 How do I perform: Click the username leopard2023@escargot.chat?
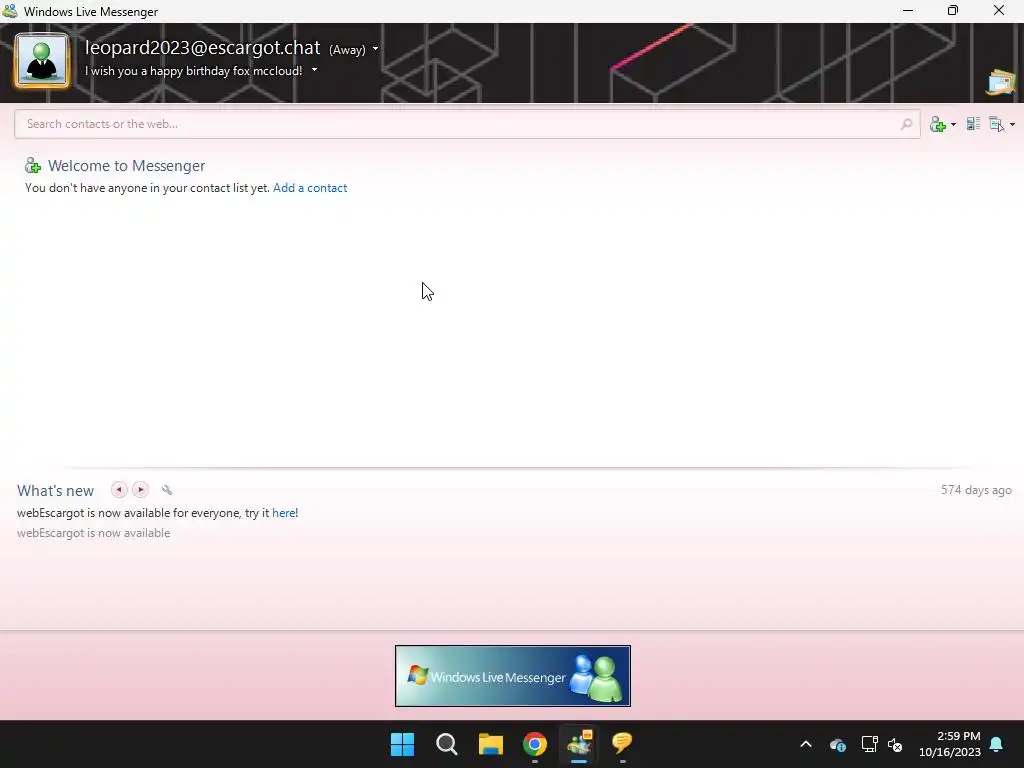(x=202, y=48)
